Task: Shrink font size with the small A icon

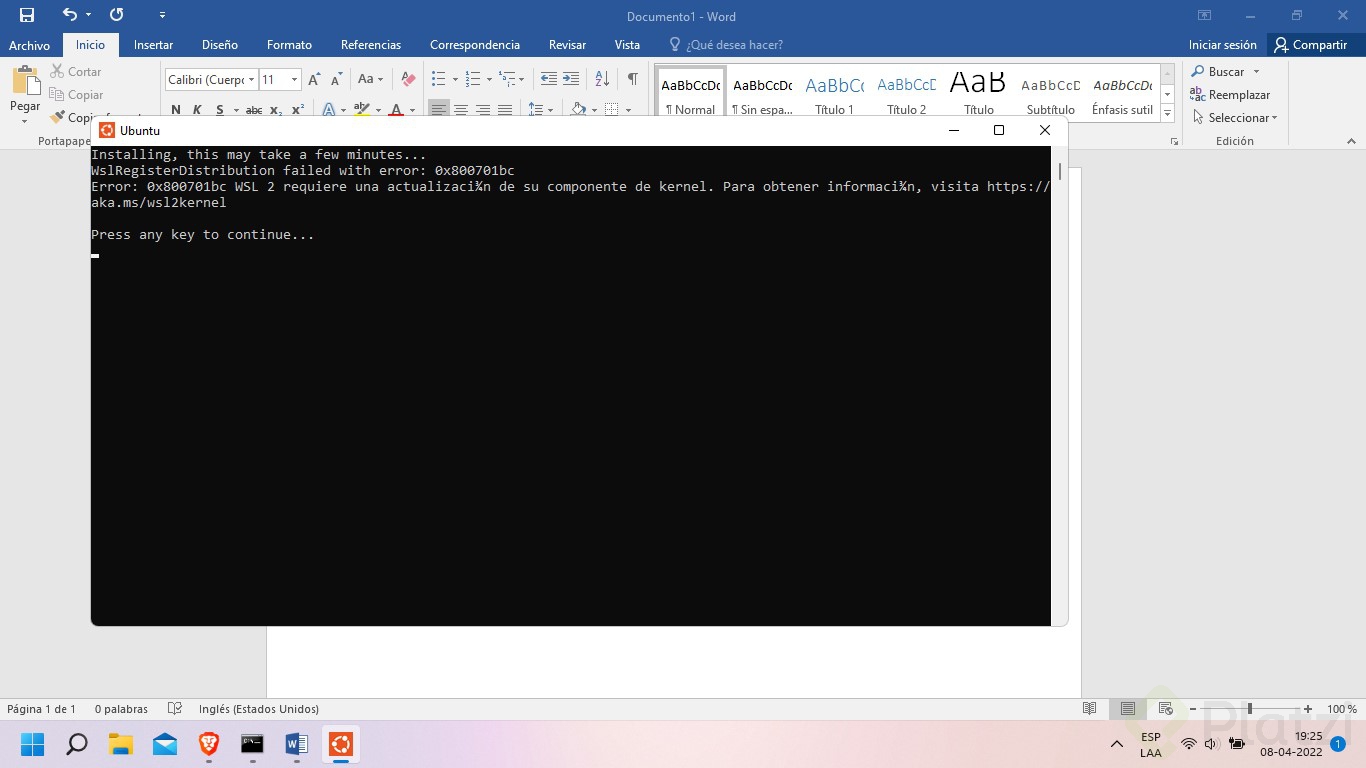Action: [x=336, y=79]
